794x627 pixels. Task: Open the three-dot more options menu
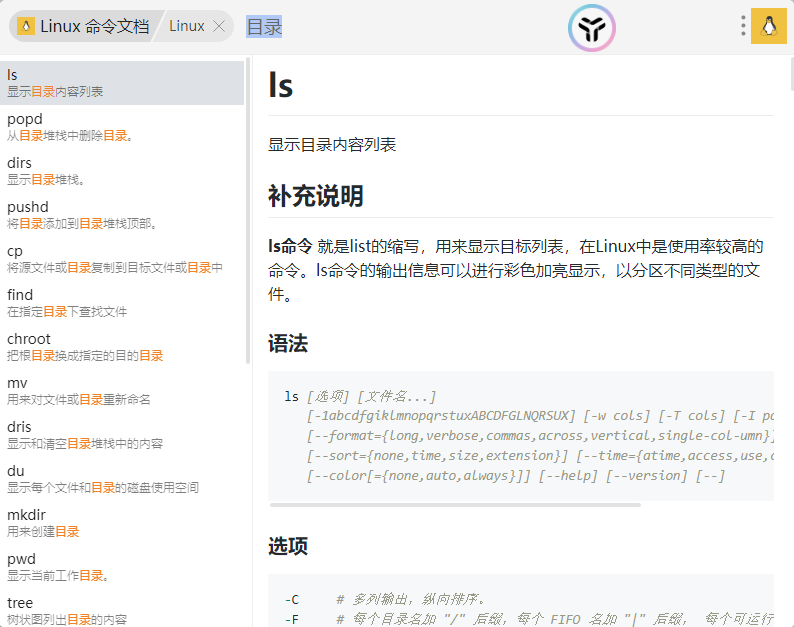tap(743, 26)
